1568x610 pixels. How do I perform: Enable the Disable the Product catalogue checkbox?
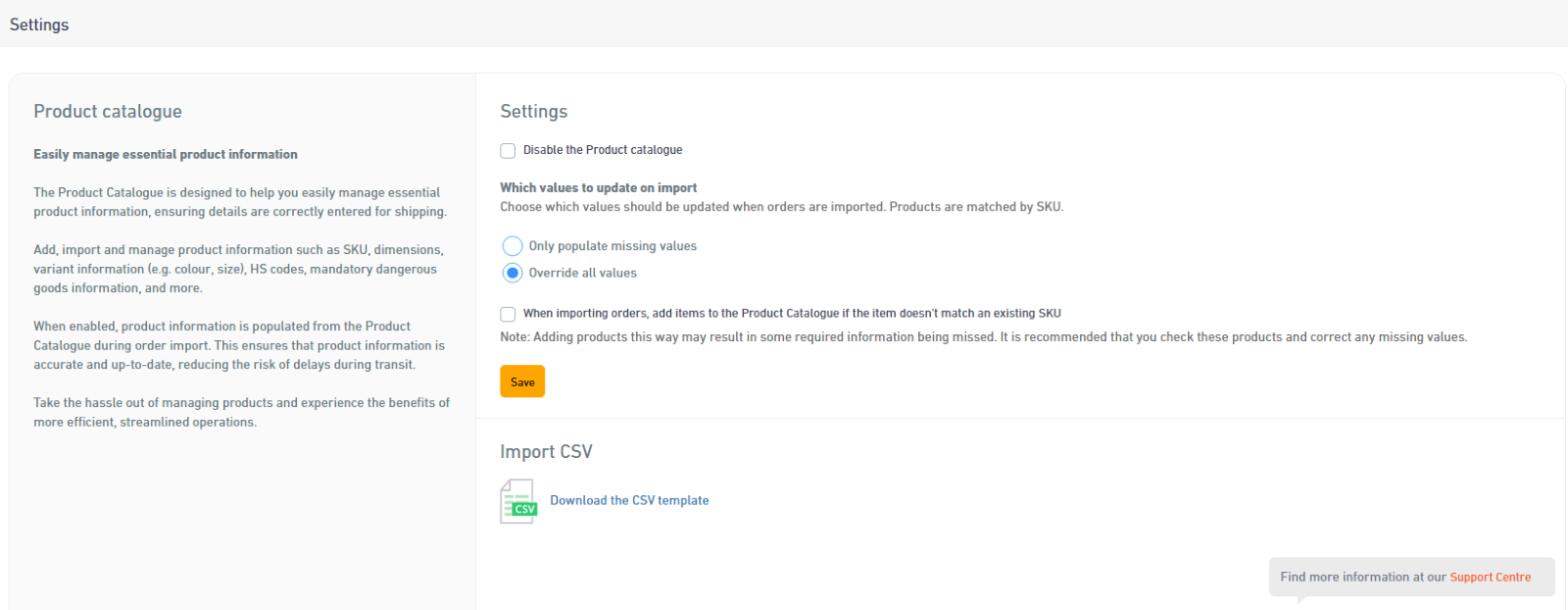pos(508,150)
